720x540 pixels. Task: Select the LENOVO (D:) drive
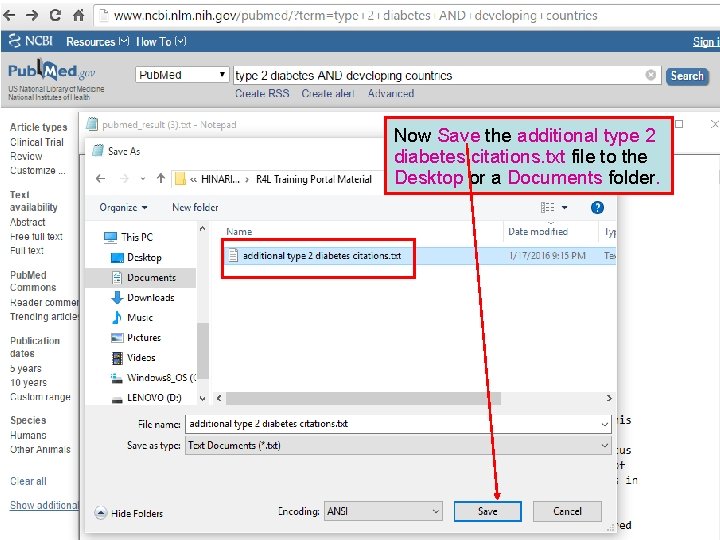click(x=147, y=398)
